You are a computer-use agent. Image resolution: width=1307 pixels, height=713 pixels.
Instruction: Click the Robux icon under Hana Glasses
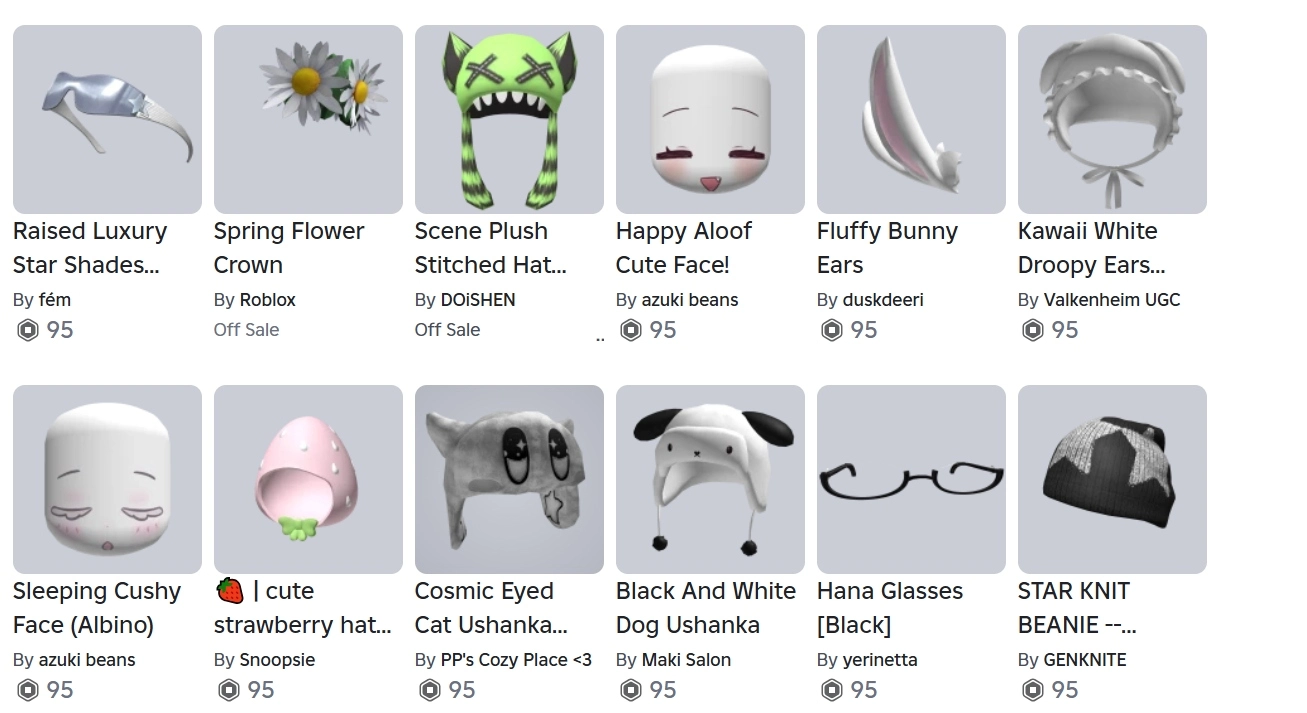tap(831, 690)
